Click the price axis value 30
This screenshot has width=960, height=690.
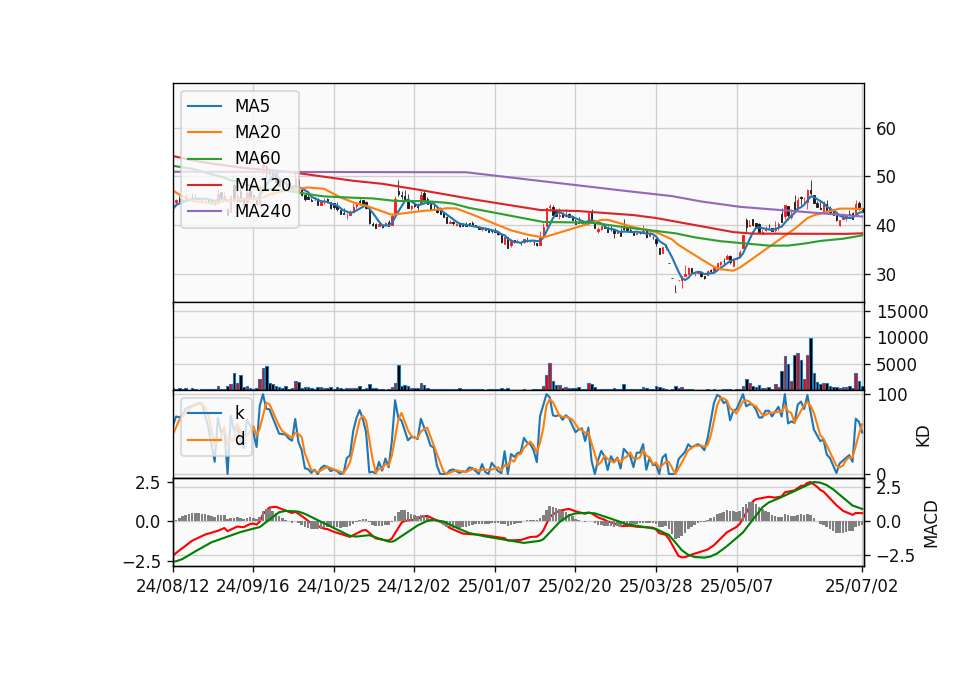pyautogui.click(x=885, y=275)
